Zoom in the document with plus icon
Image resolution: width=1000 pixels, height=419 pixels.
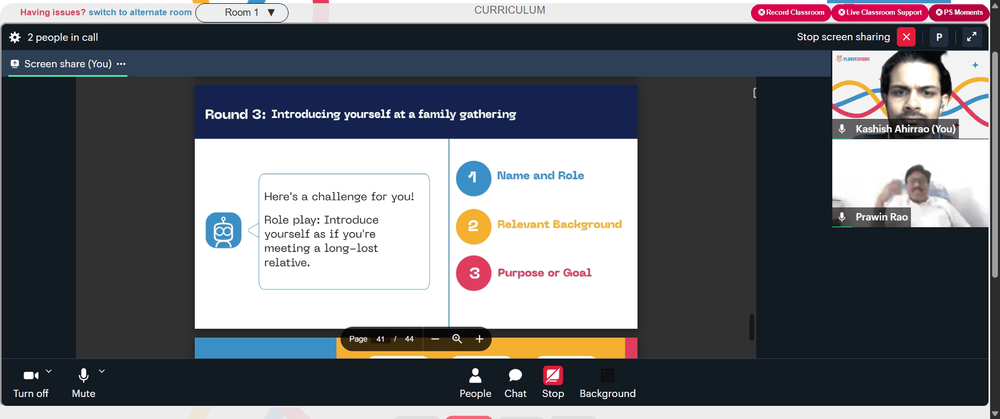[479, 339]
